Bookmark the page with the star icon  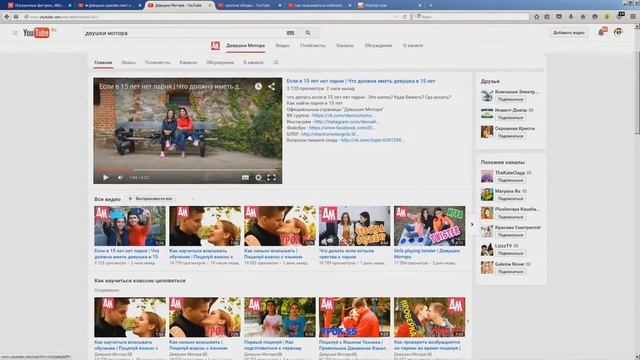tap(536, 17)
